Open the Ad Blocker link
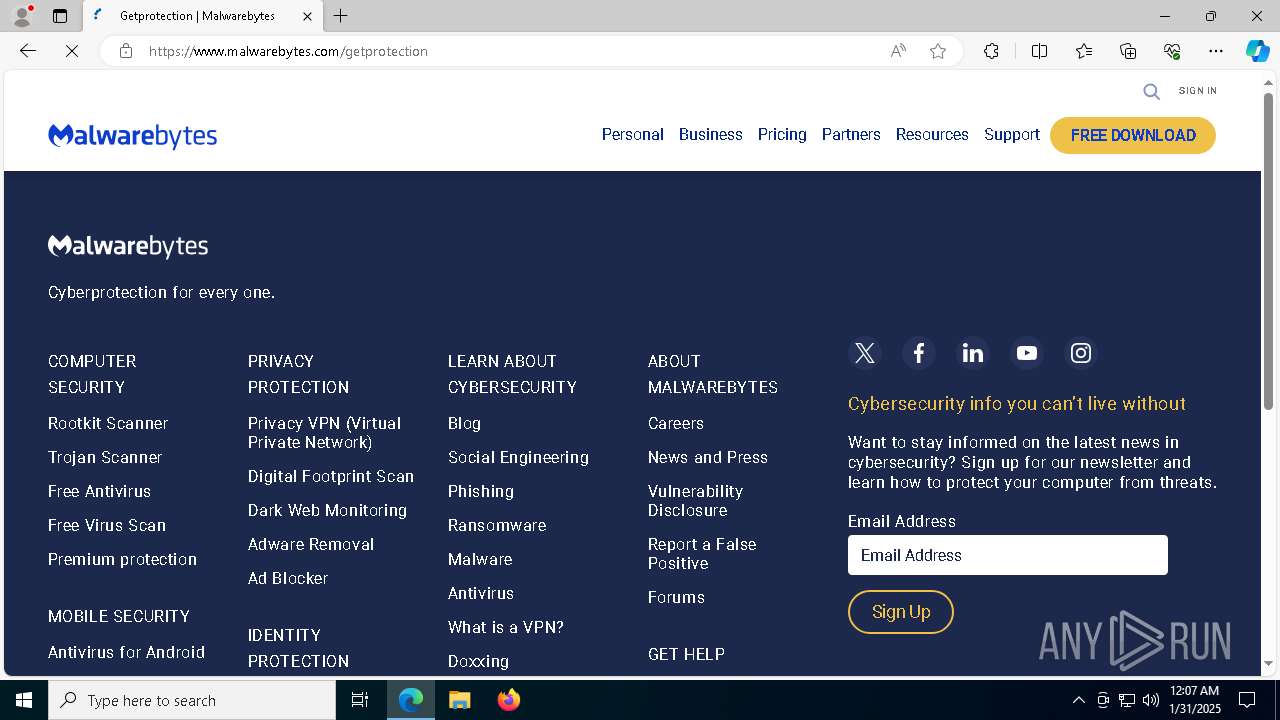 click(288, 578)
